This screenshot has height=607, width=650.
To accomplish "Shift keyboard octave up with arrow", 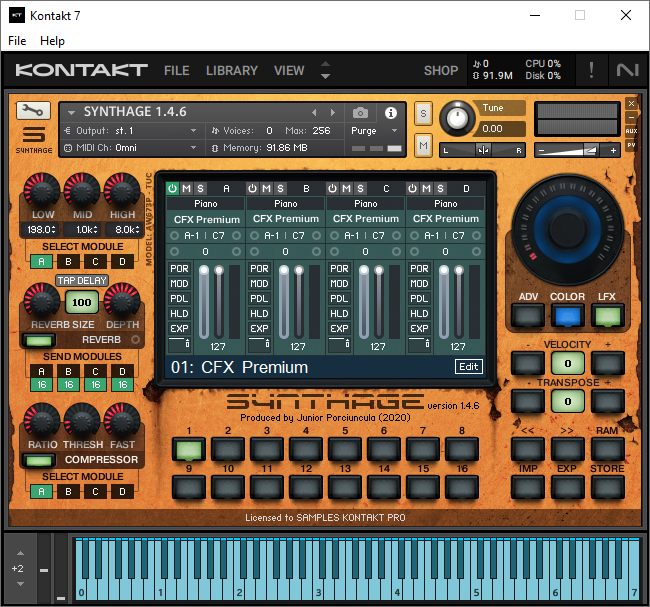I will click(x=20, y=553).
